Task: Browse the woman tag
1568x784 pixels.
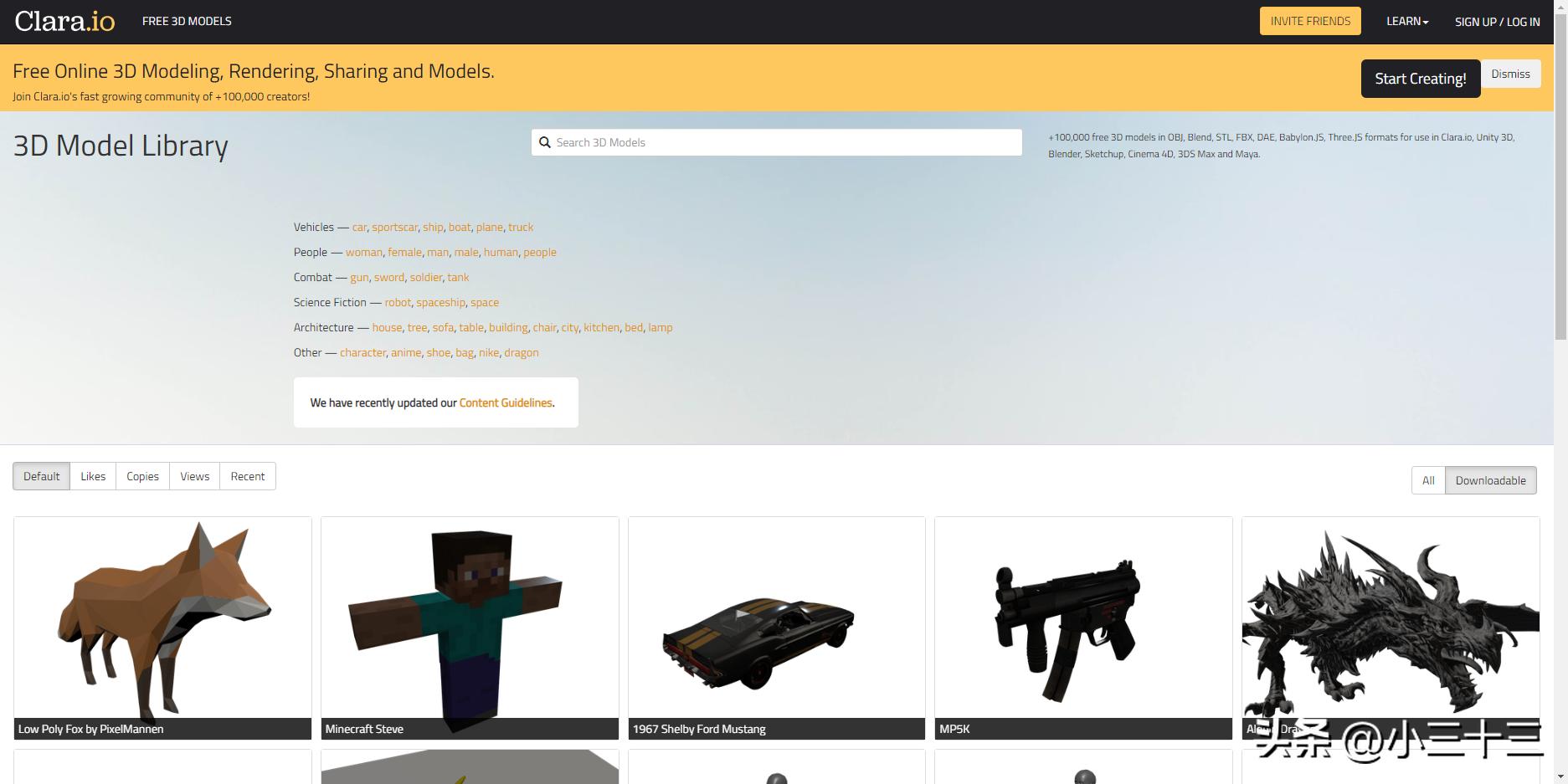Action: [364, 252]
